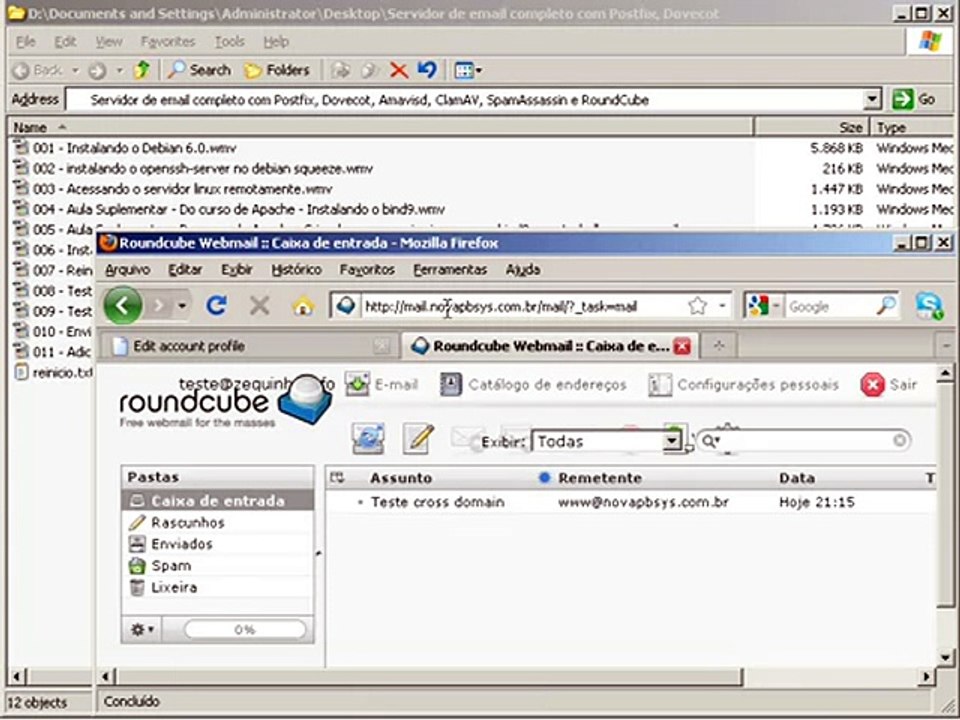Open the E-mail section in Roundcube

click(x=382, y=384)
